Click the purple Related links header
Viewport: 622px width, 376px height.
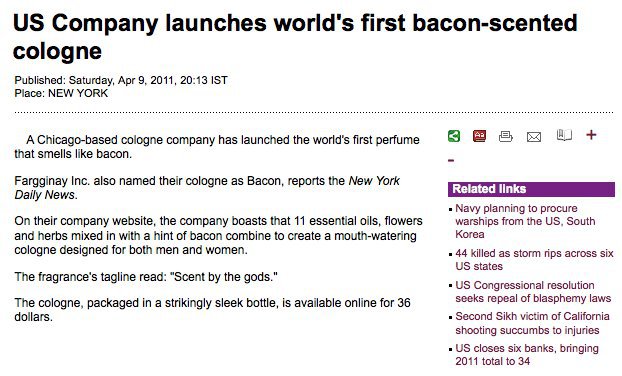pyautogui.click(x=531, y=189)
